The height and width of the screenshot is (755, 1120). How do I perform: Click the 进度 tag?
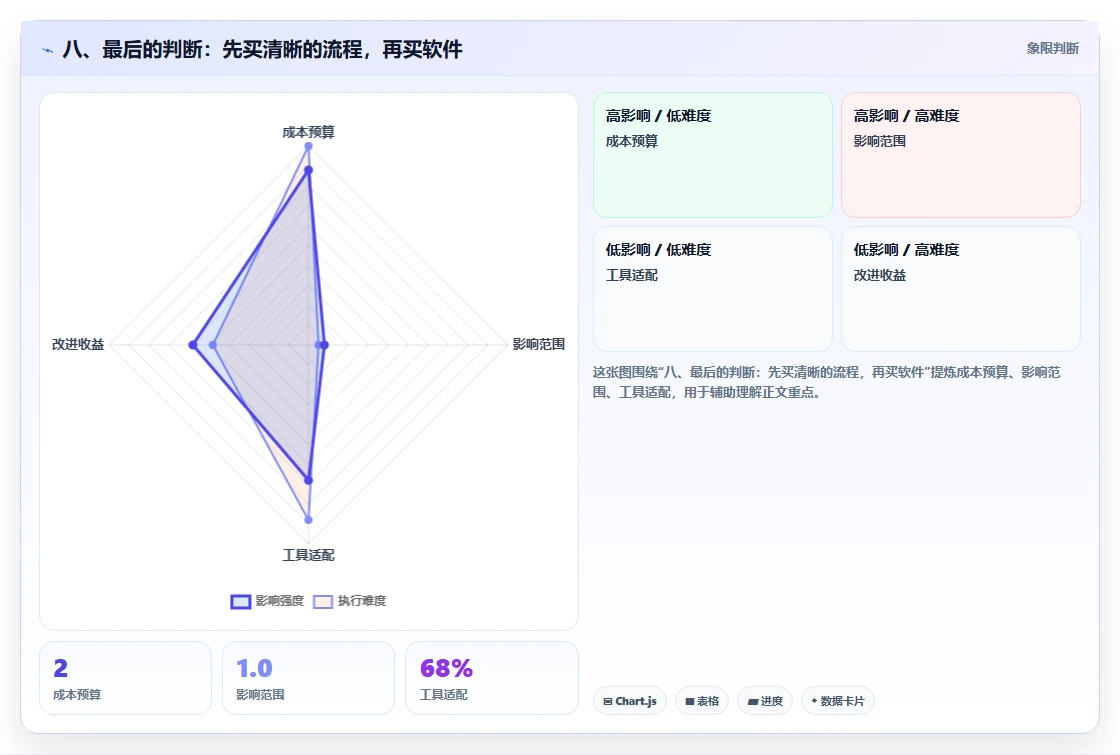pyautogui.click(x=764, y=701)
